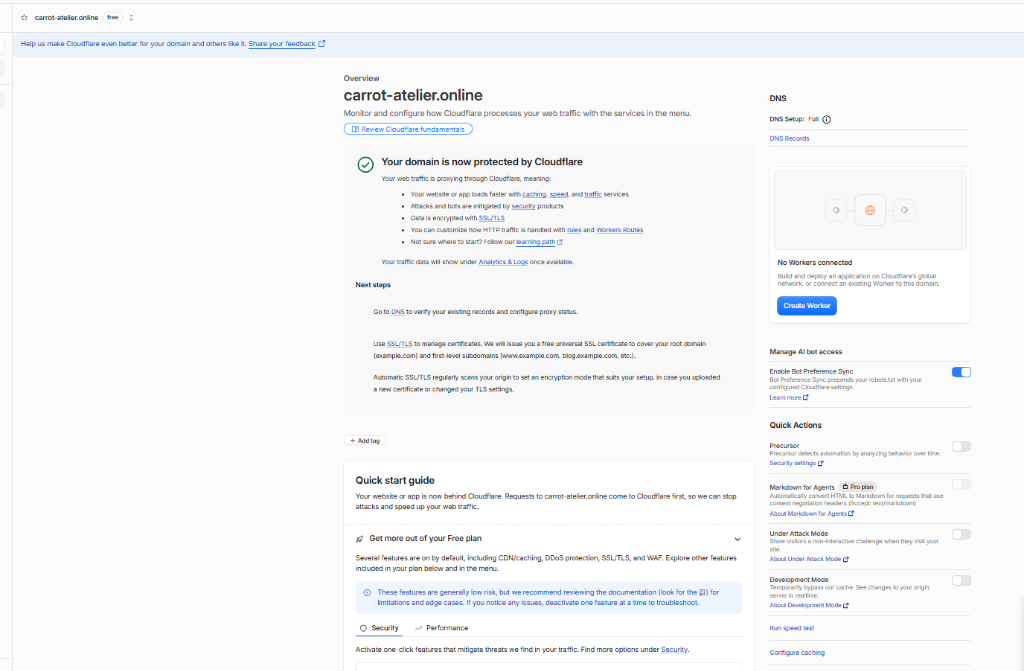Open the rules link

click(574, 230)
